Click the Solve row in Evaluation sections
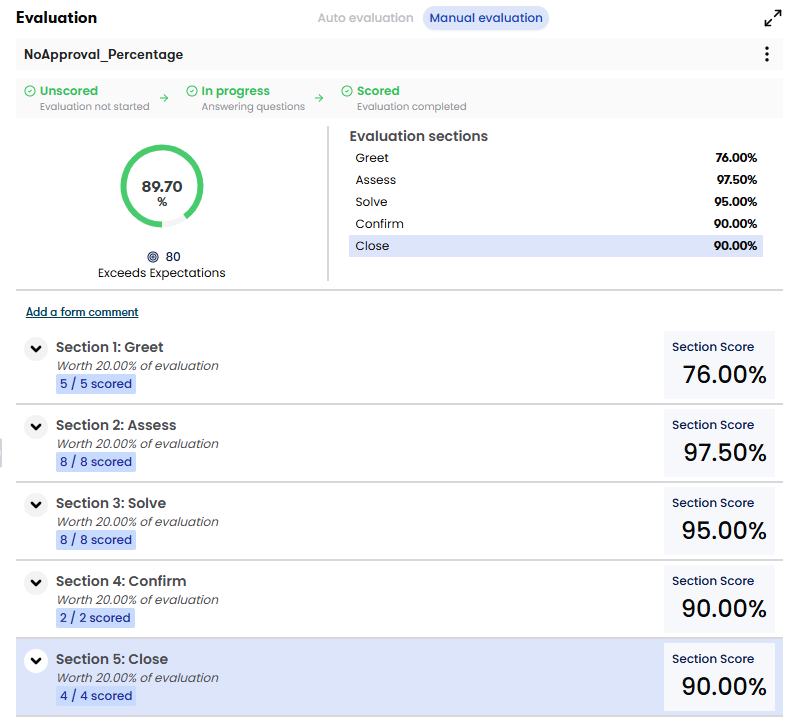The height and width of the screenshot is (724, 796). click(555, 202)
